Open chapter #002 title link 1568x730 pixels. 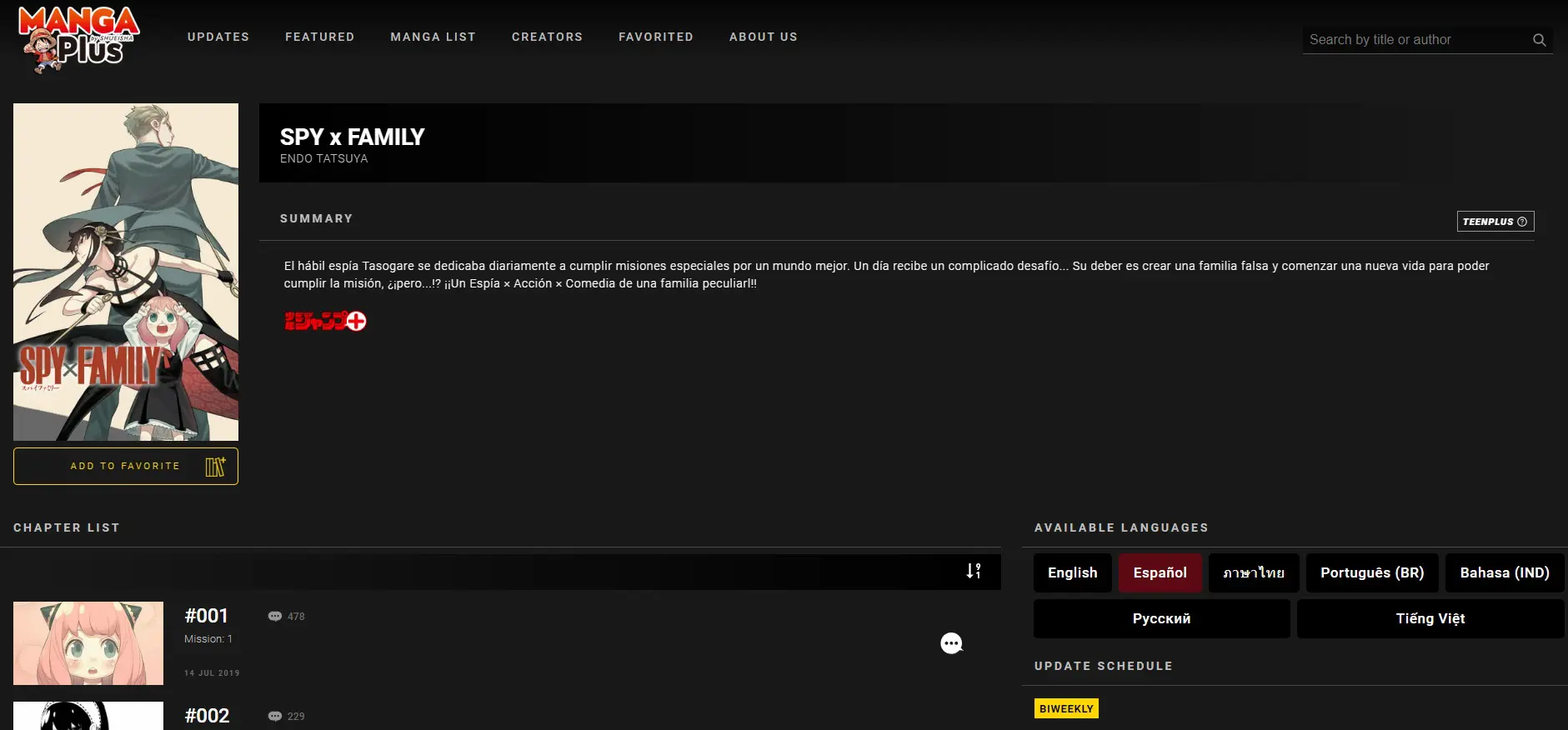[207, 716]
